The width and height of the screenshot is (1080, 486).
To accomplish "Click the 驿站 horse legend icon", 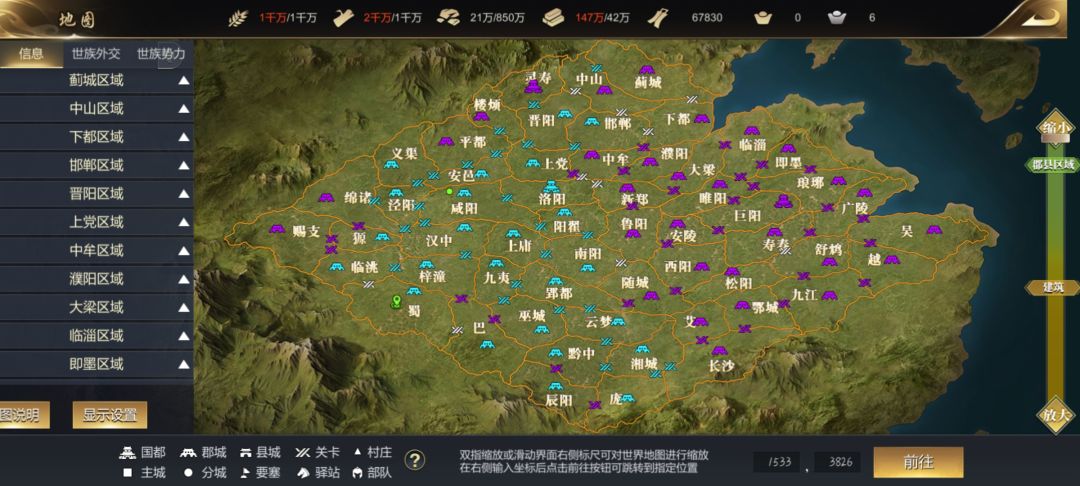I will [302, 473].
